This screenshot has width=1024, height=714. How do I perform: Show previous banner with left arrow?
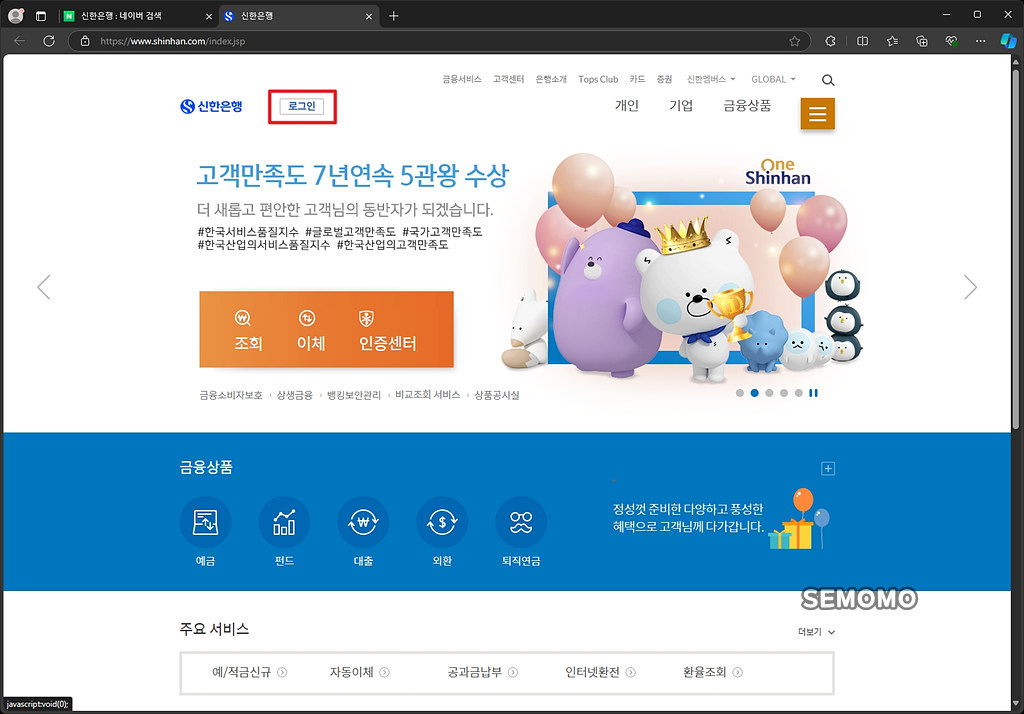coord(44,287)
